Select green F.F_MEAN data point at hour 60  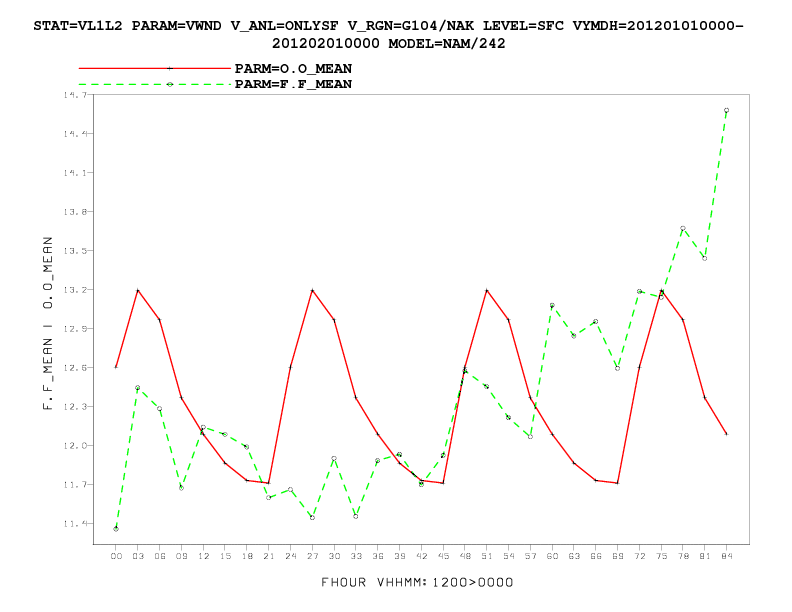[x=552, y=305]
